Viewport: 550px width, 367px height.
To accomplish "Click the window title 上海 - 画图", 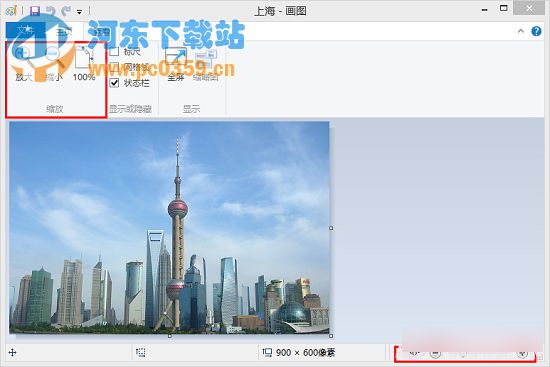I will point(280,11).
